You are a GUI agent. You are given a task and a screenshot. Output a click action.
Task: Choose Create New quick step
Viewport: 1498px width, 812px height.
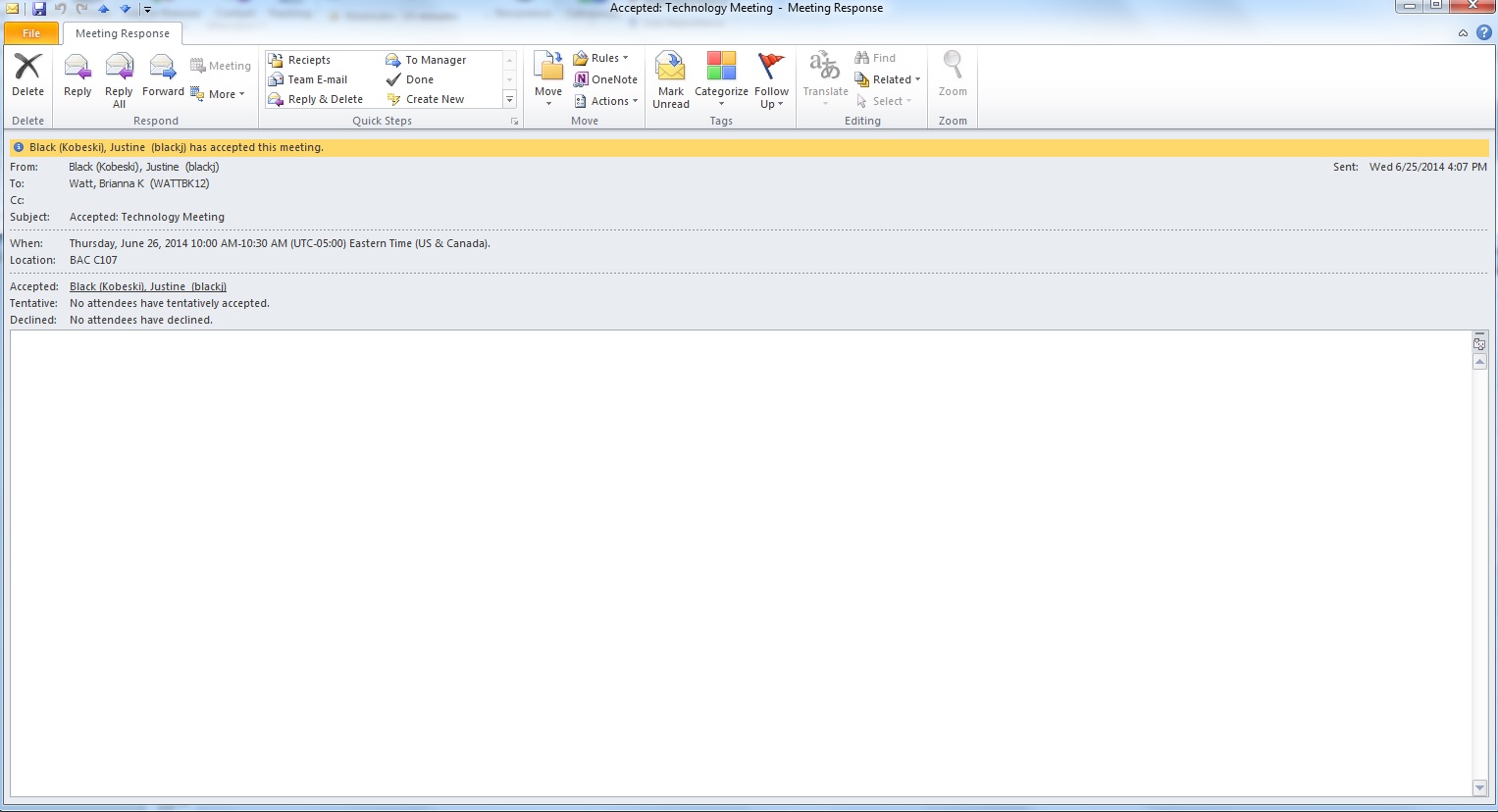tap(426, 99)
